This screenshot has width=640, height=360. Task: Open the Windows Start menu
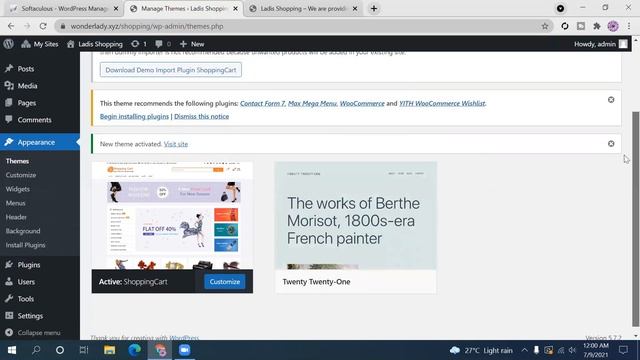coord(11,350)
